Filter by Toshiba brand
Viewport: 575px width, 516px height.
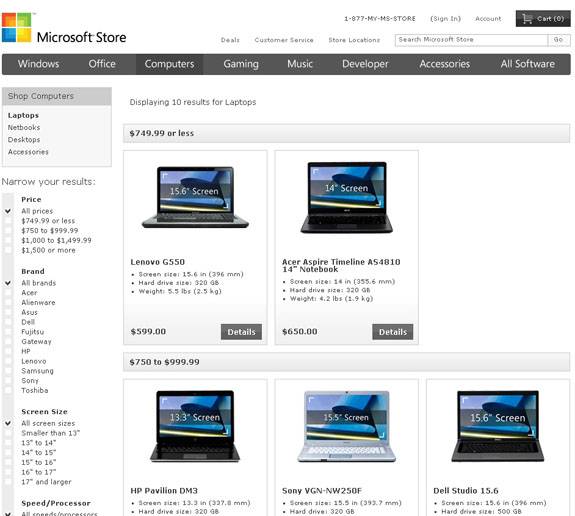[x=8, y=390]
